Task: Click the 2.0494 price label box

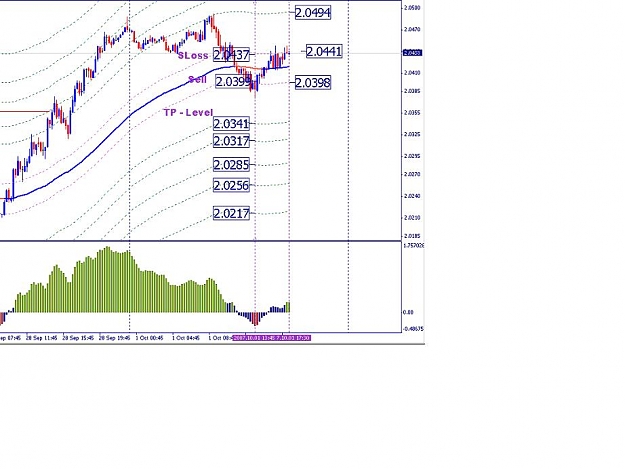Action: pyautogui.click(x=313, y=13)
